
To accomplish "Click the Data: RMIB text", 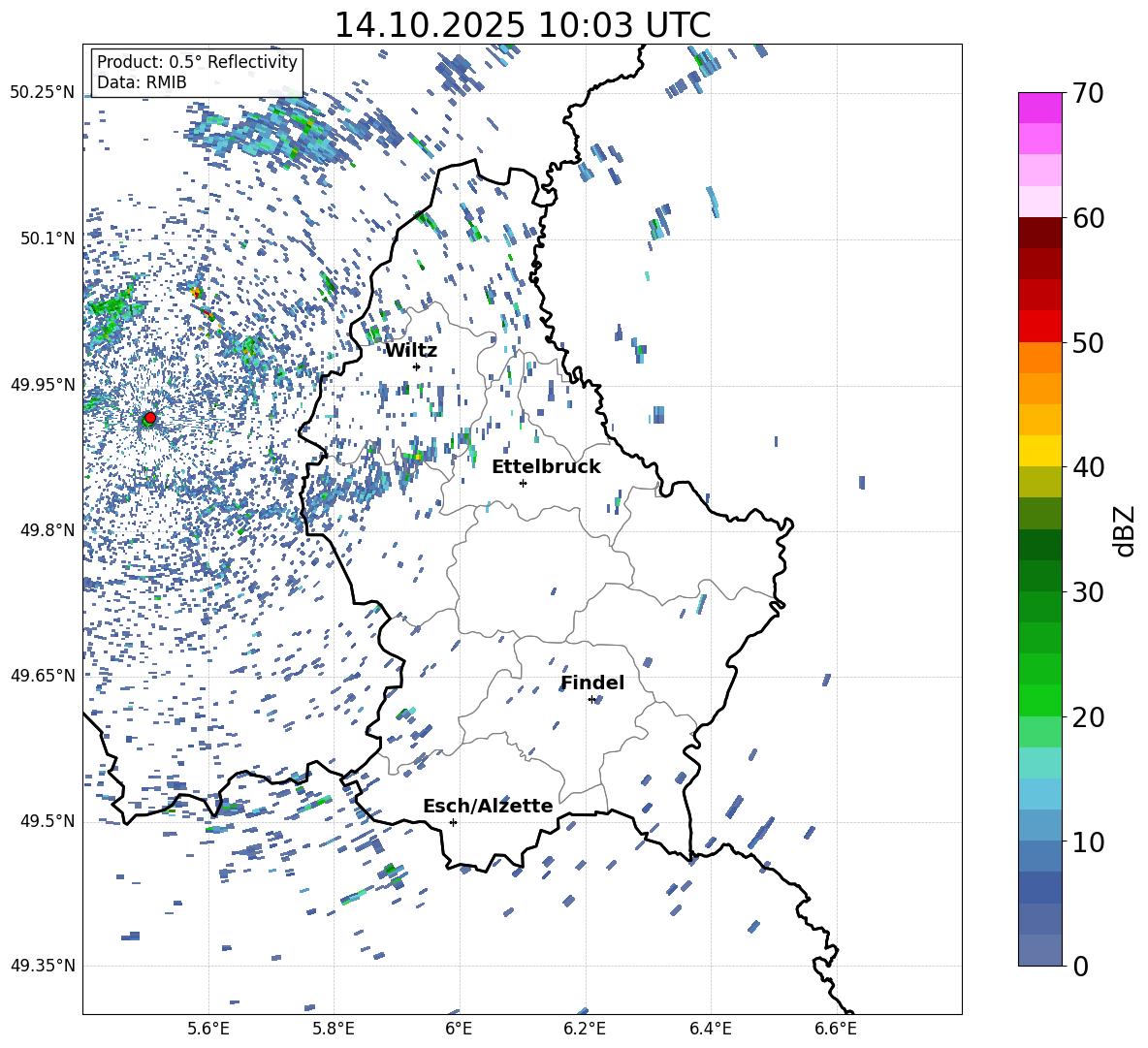I will (142, 82).
